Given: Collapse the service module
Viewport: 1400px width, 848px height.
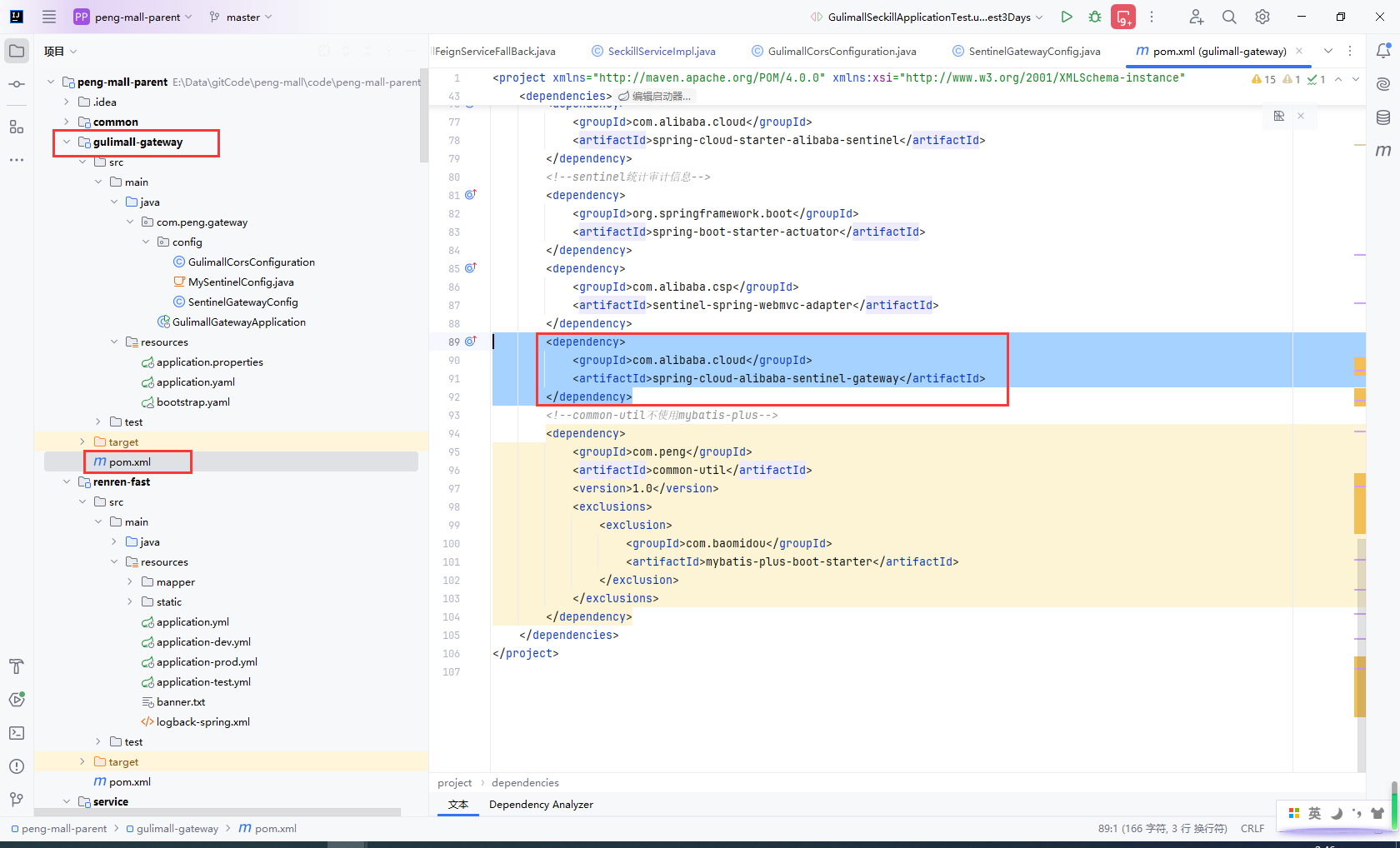Looking at the screenshot, I should pos(67,801).
